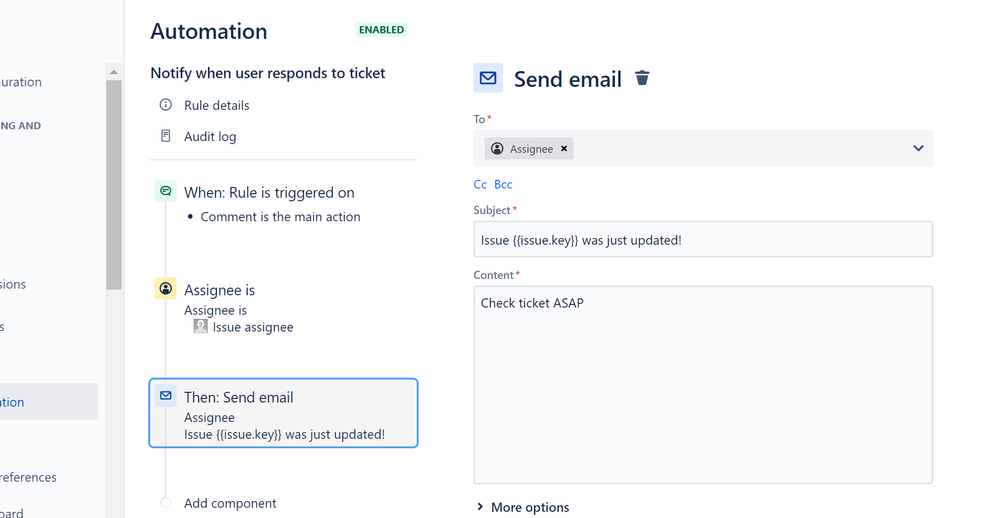The image size is (998, 518).
Task: Open Rule details menu item
Action: (x=216, y=105)
